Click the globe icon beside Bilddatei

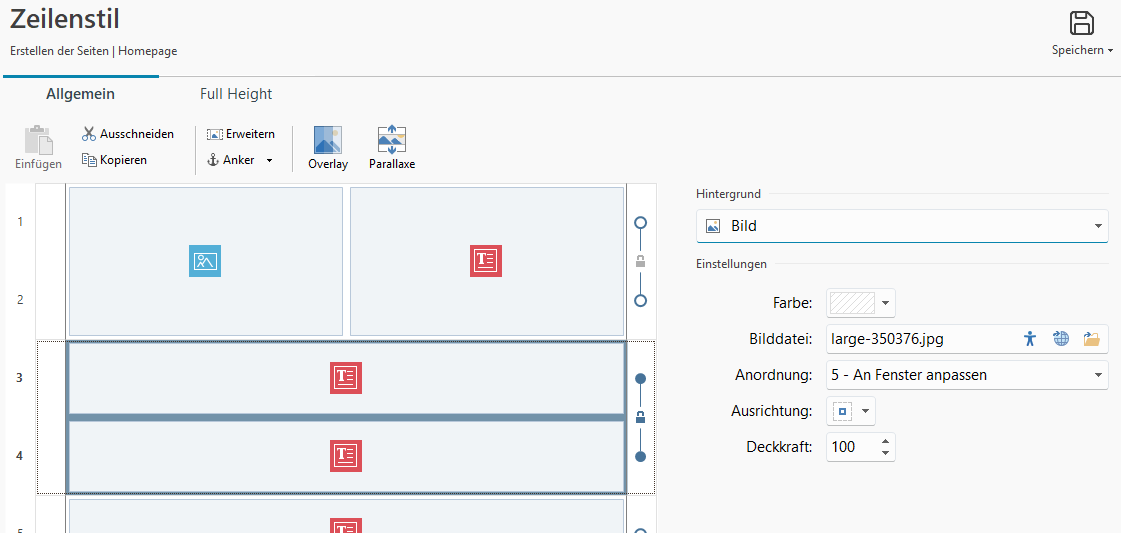[x=1061, y=339]
